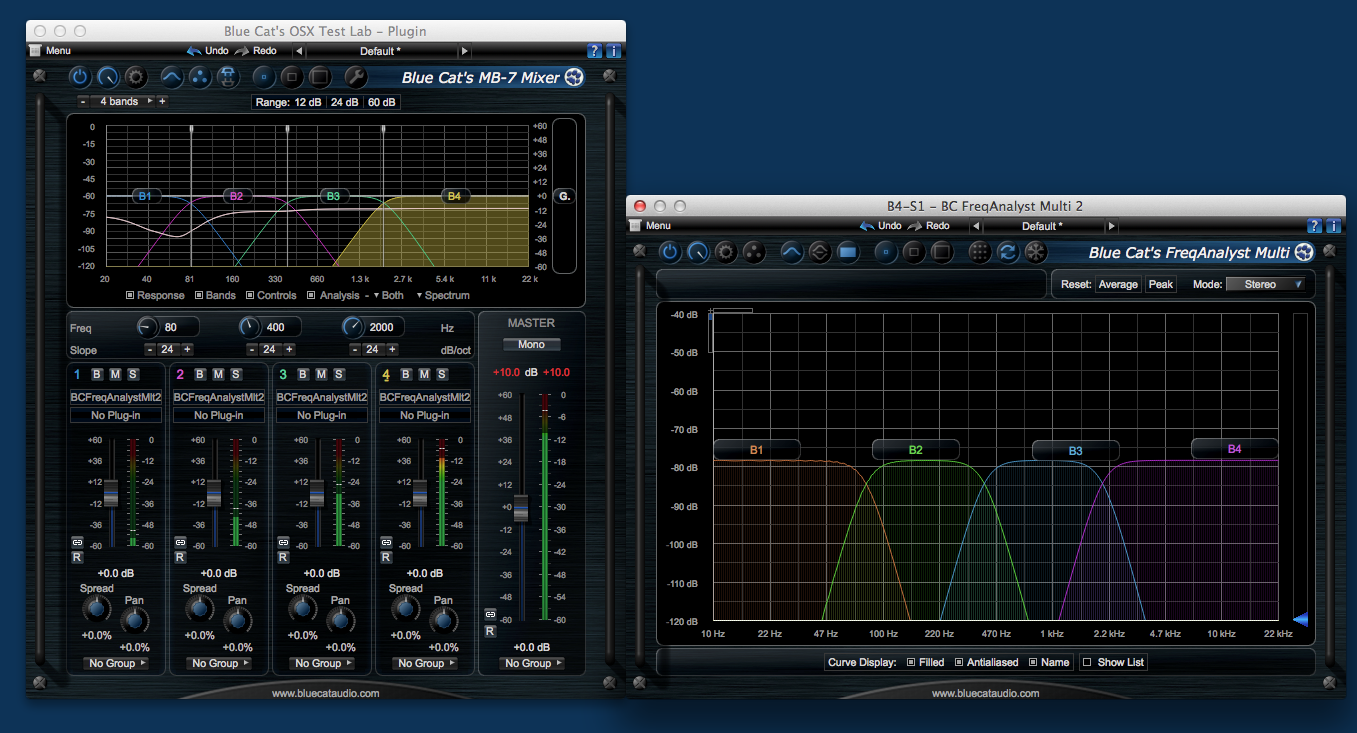This screenshot has height=733, width=1357.
Task: Click the Blue Cat logo beside MB-7 Mixer title
Action: coord(574,77)
